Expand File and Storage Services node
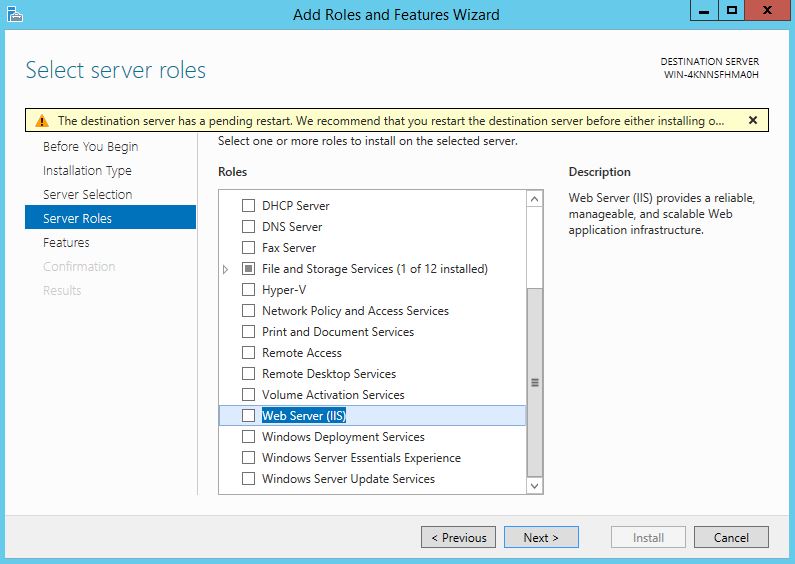Viewport: 795px width, 564px height. click(x=226, y=269)
